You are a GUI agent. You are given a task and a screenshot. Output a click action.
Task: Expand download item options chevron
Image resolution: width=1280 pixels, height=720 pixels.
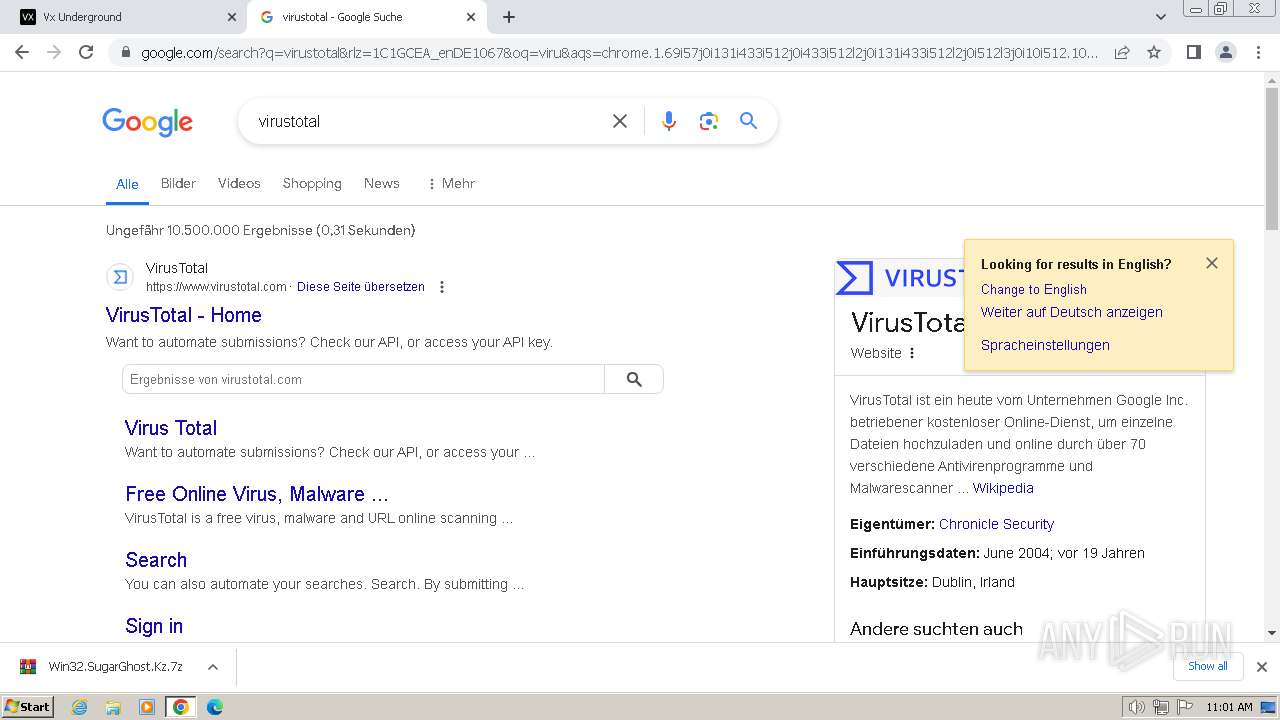(213, 667)
